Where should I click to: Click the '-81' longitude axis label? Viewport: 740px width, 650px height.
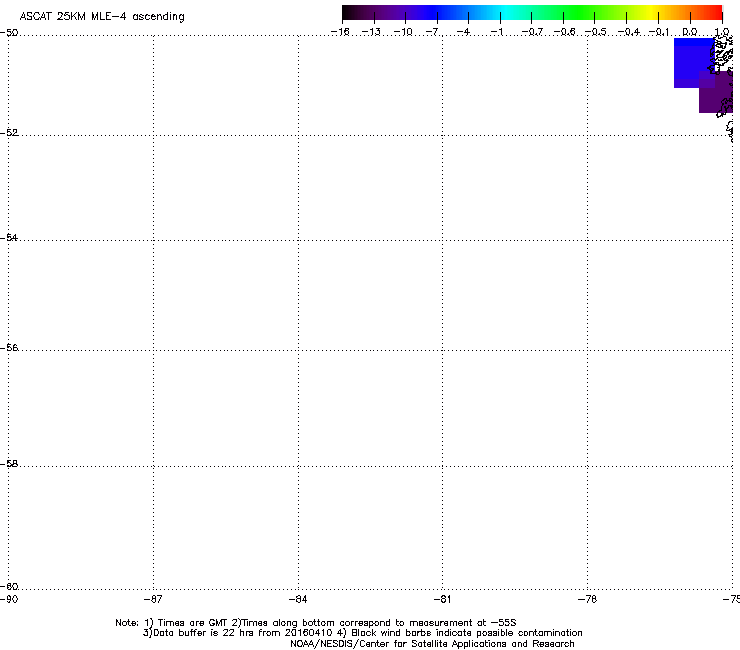pyautogui.click(x=442, y=599)
